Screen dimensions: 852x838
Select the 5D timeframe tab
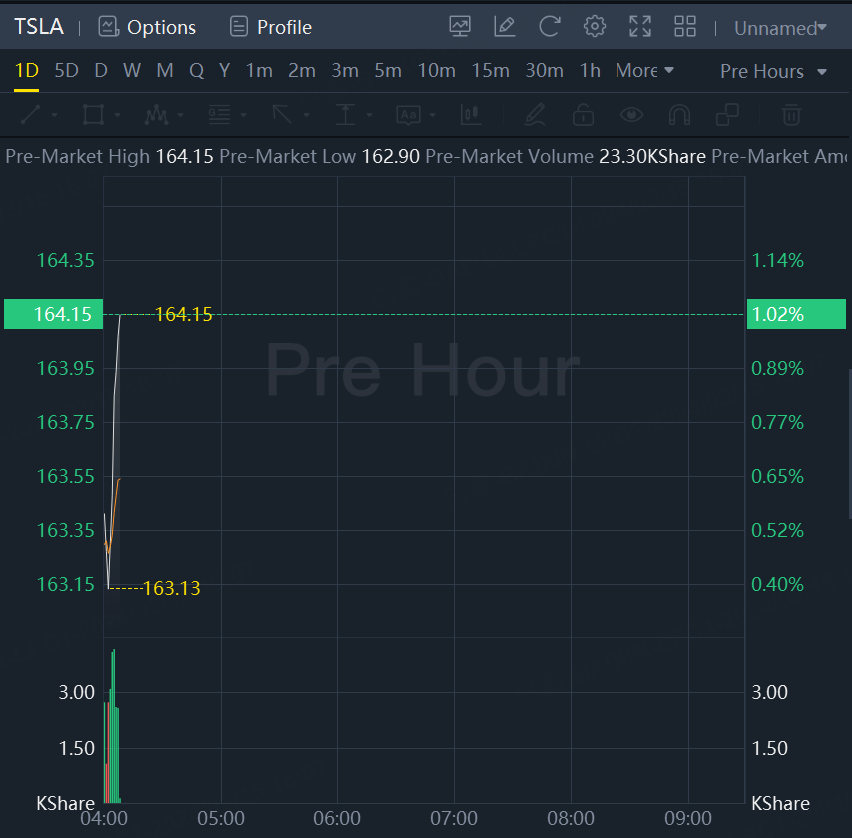click(67, 71)
